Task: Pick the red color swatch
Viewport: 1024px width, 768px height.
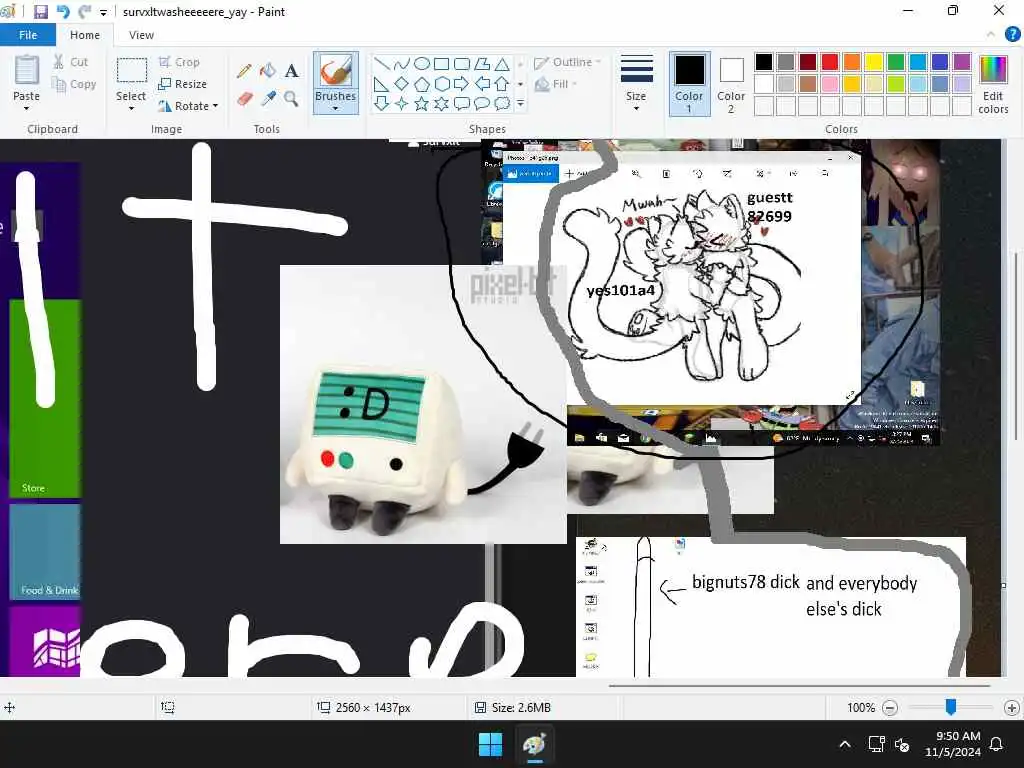Action: coord(830,62)
